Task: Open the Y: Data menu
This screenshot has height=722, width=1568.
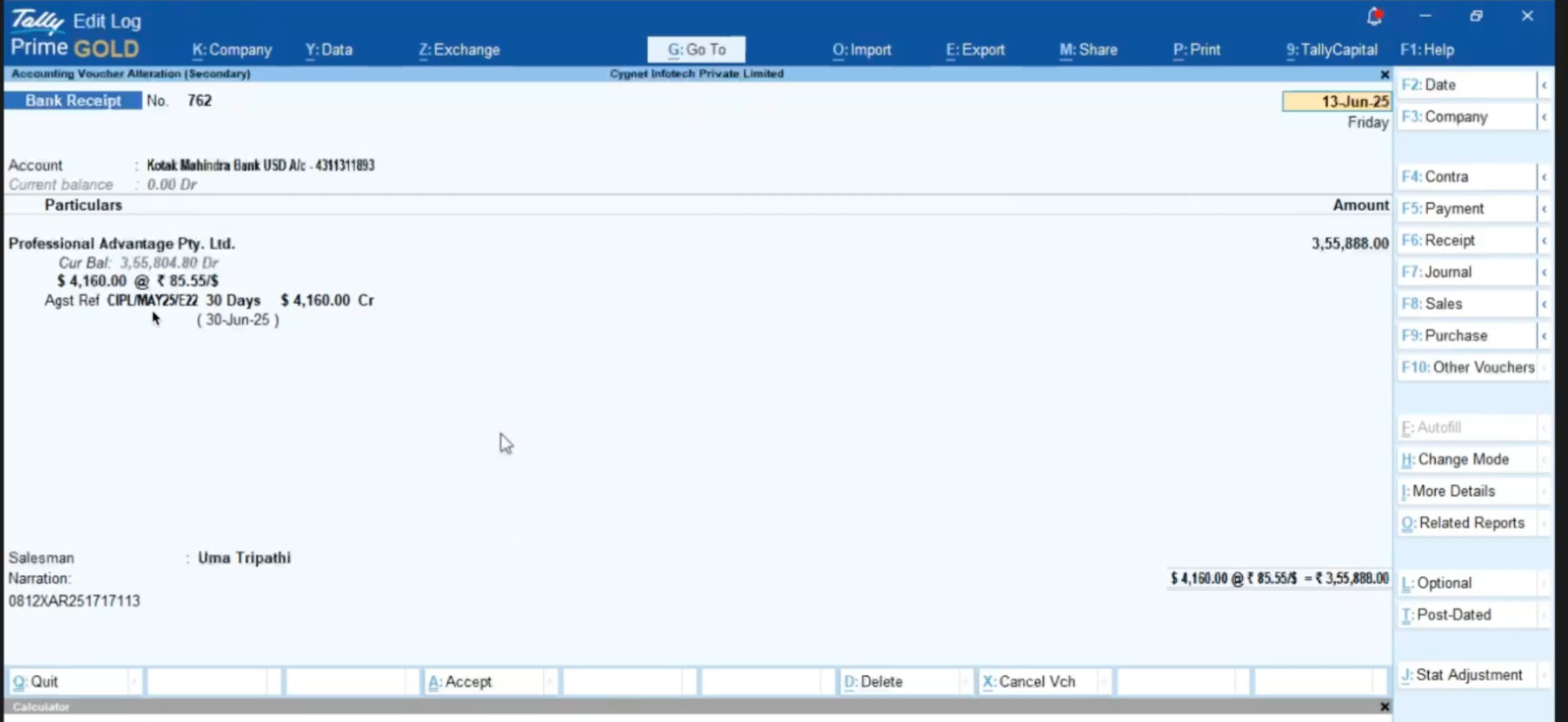Action: pyautogui.click(x=328, y=50)
